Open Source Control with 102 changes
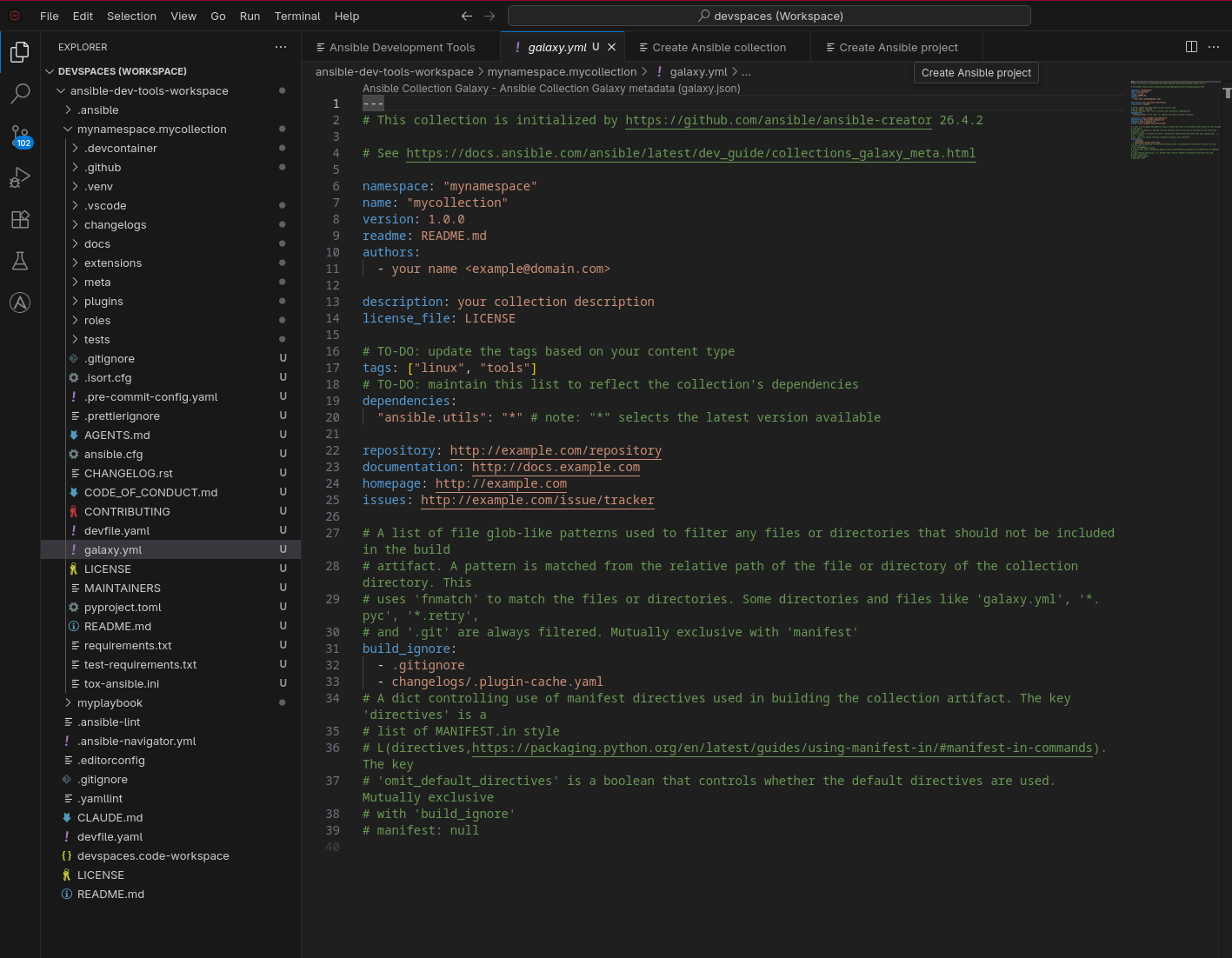This screenshot has height=958, width=1232. 20,136
